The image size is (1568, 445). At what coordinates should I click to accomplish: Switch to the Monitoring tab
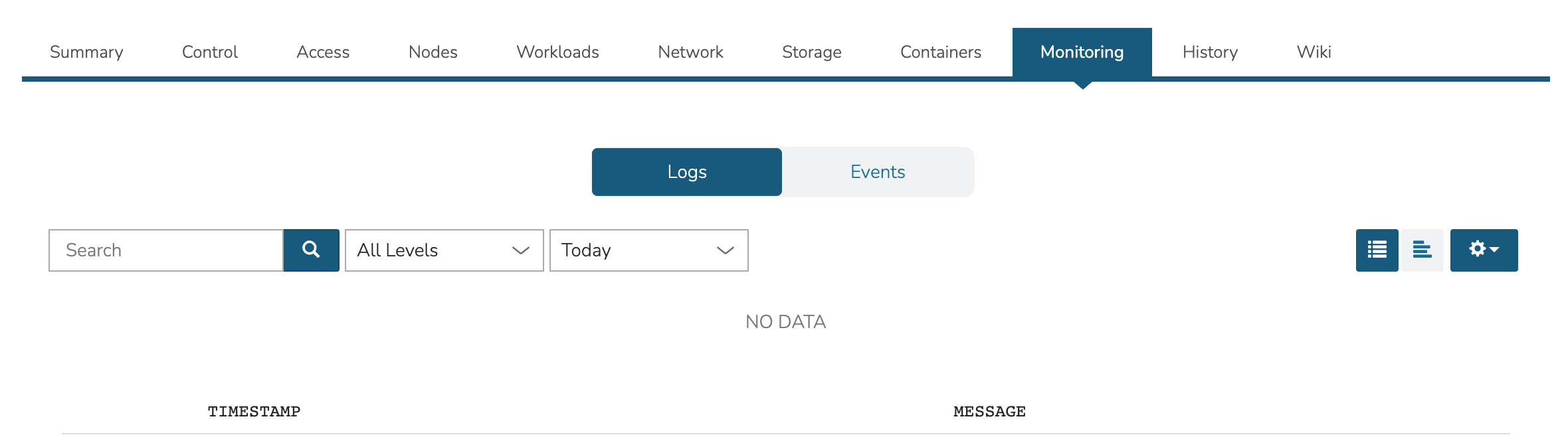pyautogui.click(x=1082, y=52)
